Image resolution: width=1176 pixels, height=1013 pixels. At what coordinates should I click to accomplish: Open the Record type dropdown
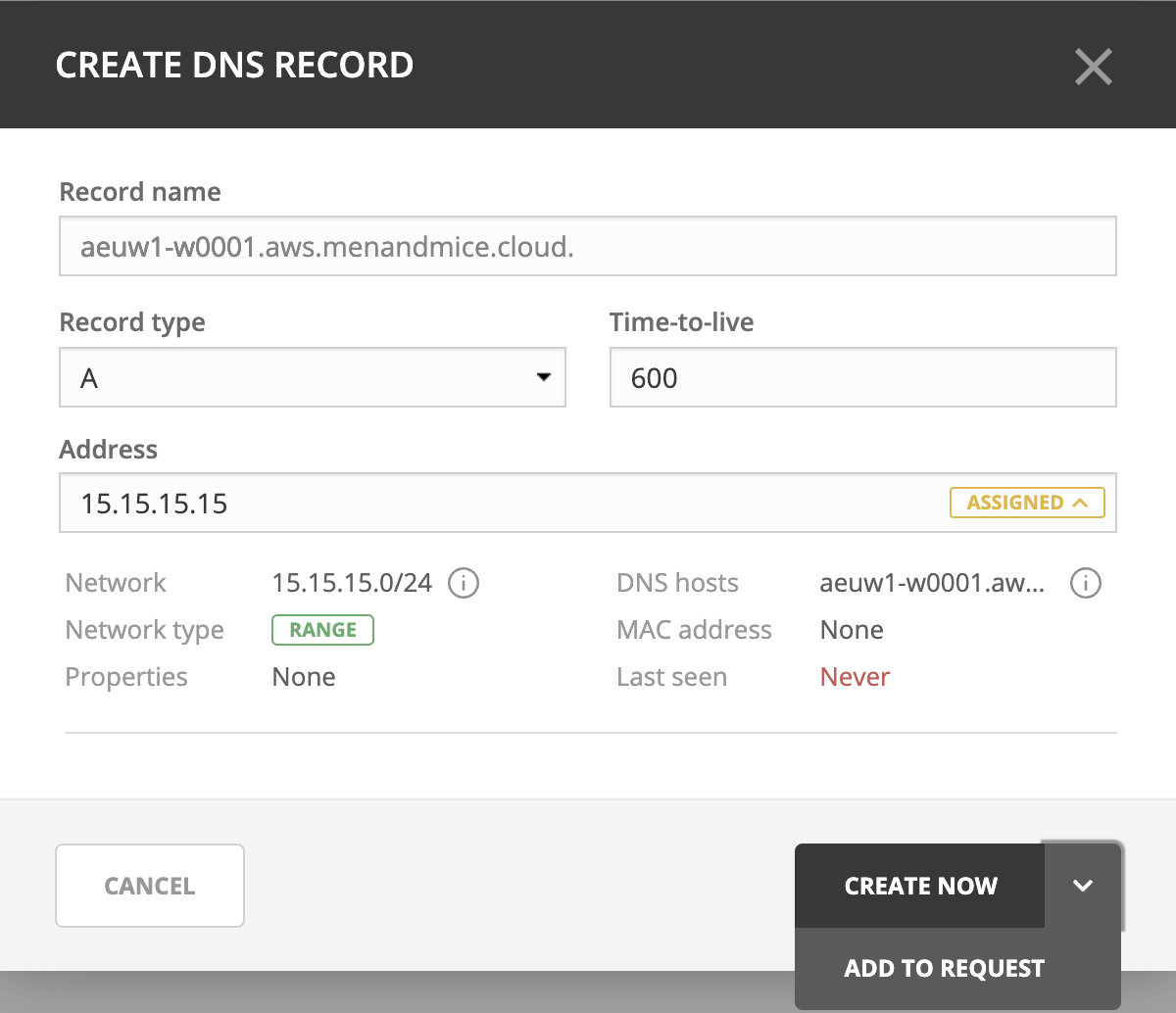[x=313, y=377]
